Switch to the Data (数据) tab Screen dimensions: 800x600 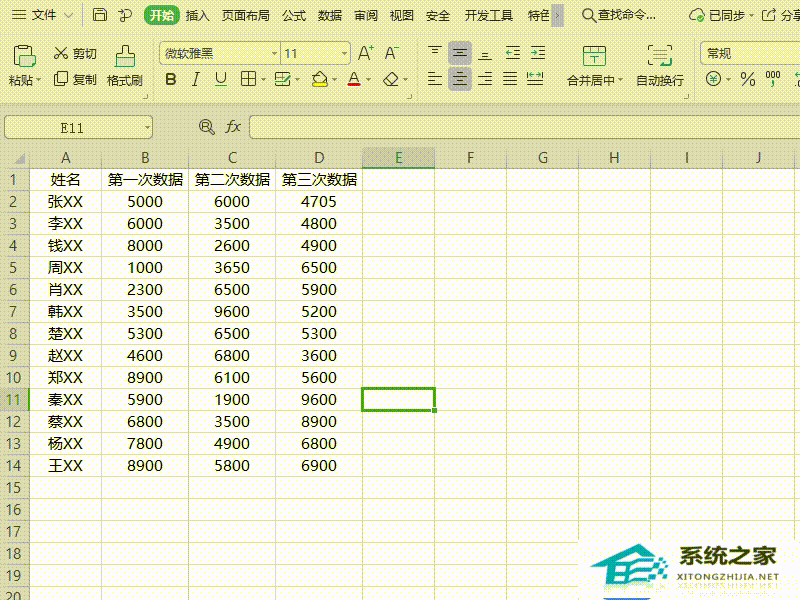pos(330,15)
